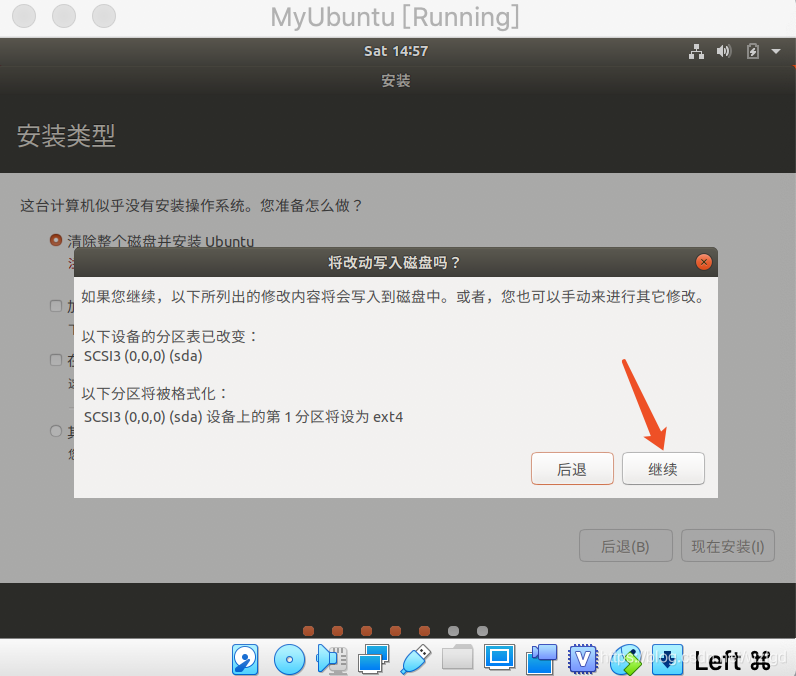796x676 pixels.
Task: Click the 将改动写入磁盘吗？ dialog title
Action: [x=394, y=262]
